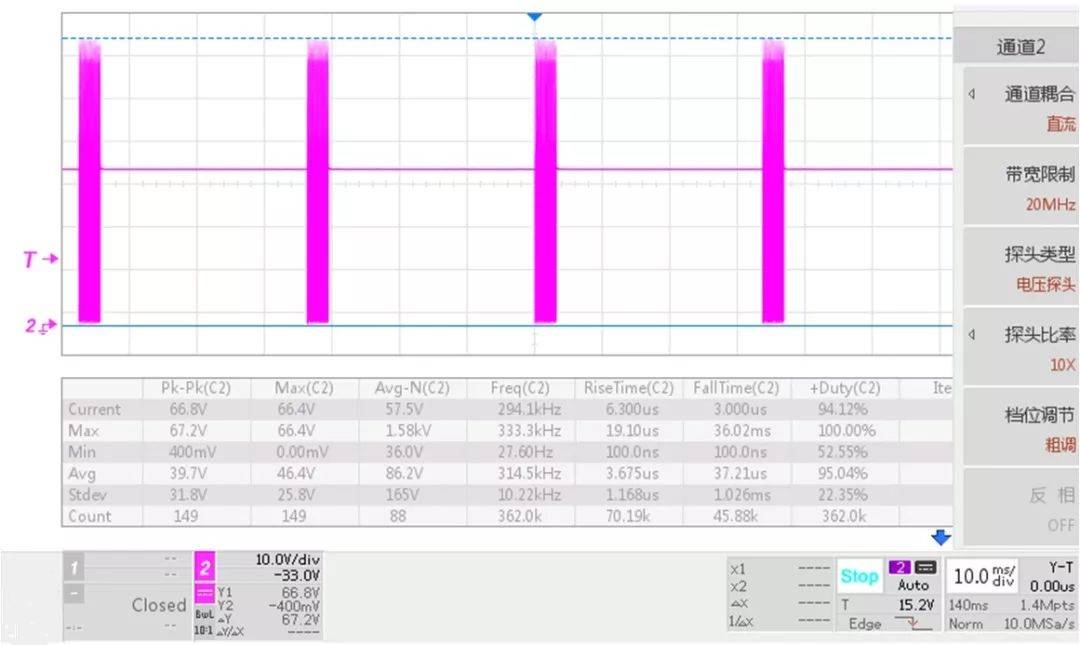
Task: Click the trigger source channel 2 badge
Action: [x=897, y=567]
